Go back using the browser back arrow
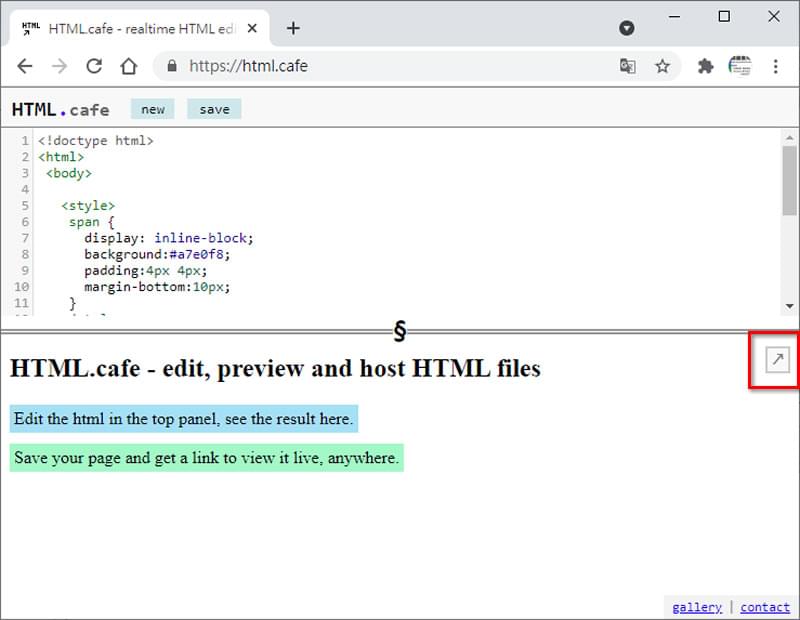800x620 pixels. 24,66
